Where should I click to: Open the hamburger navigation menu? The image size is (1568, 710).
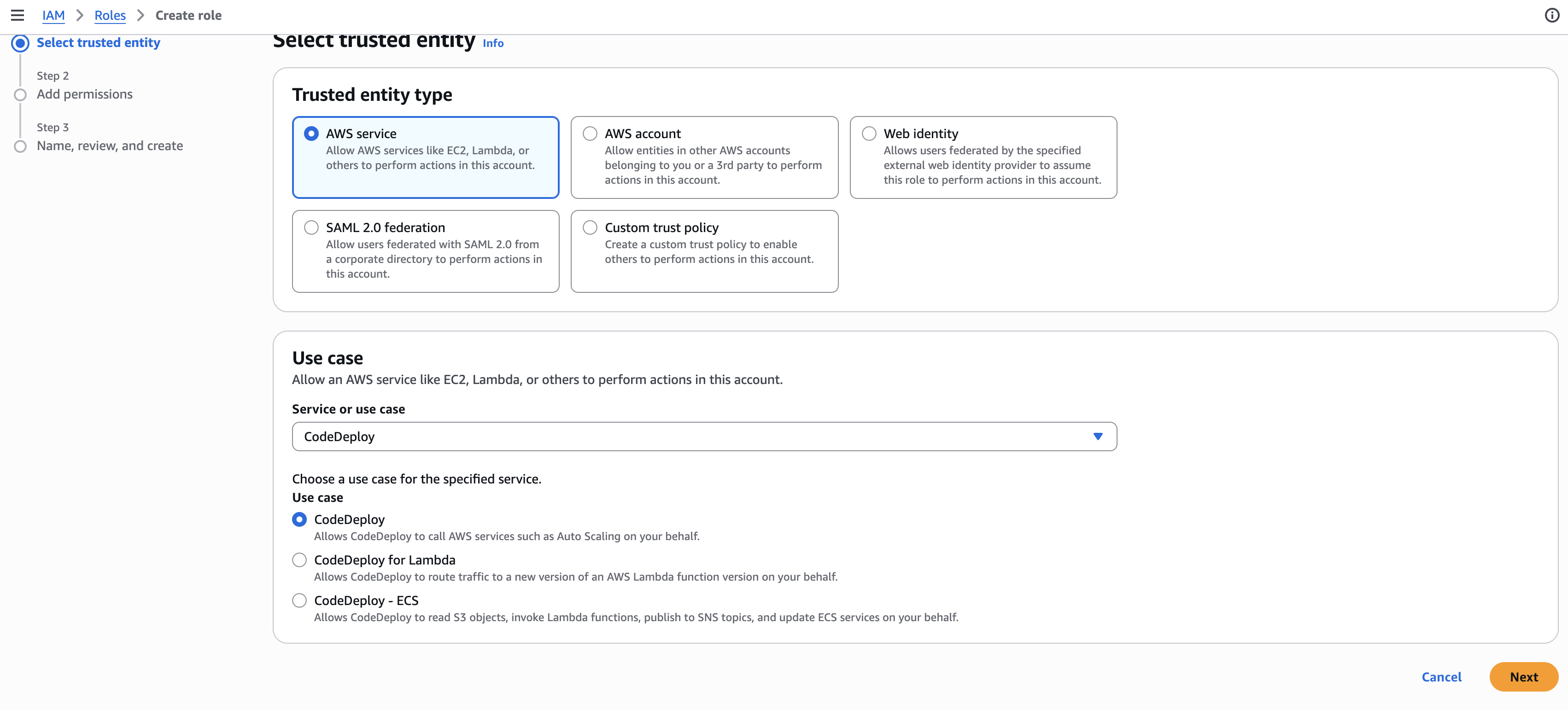[x=17, y=15]
